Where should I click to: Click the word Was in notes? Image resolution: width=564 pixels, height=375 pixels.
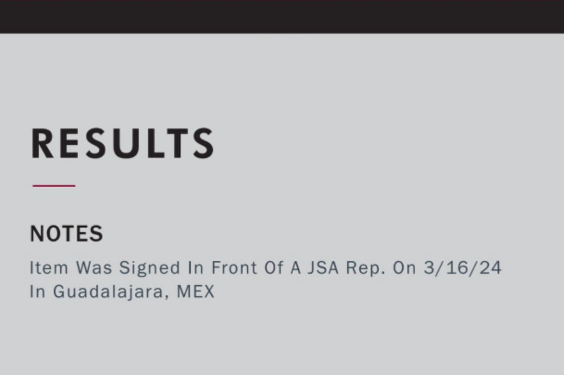pyautogui.click(x=94, y=268)
